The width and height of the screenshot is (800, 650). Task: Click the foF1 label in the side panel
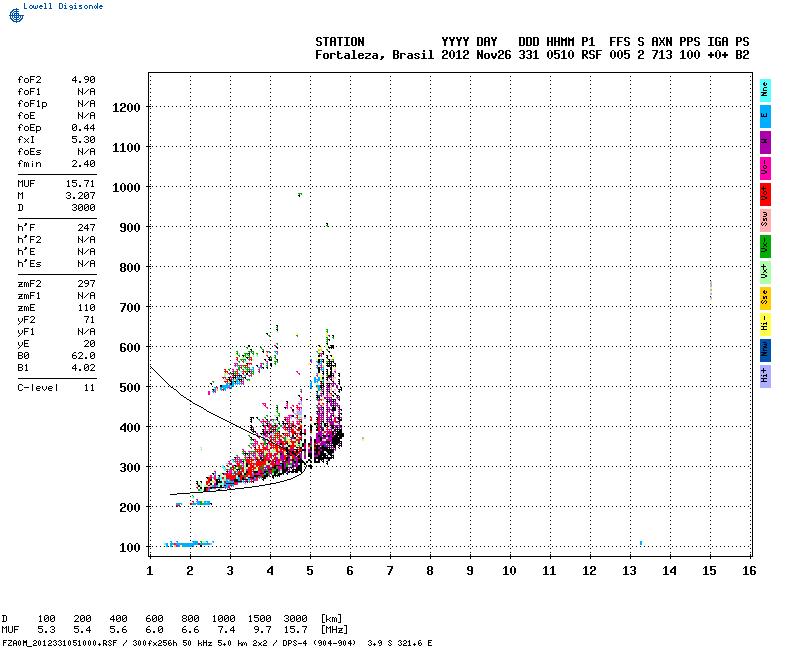point(30,92)
